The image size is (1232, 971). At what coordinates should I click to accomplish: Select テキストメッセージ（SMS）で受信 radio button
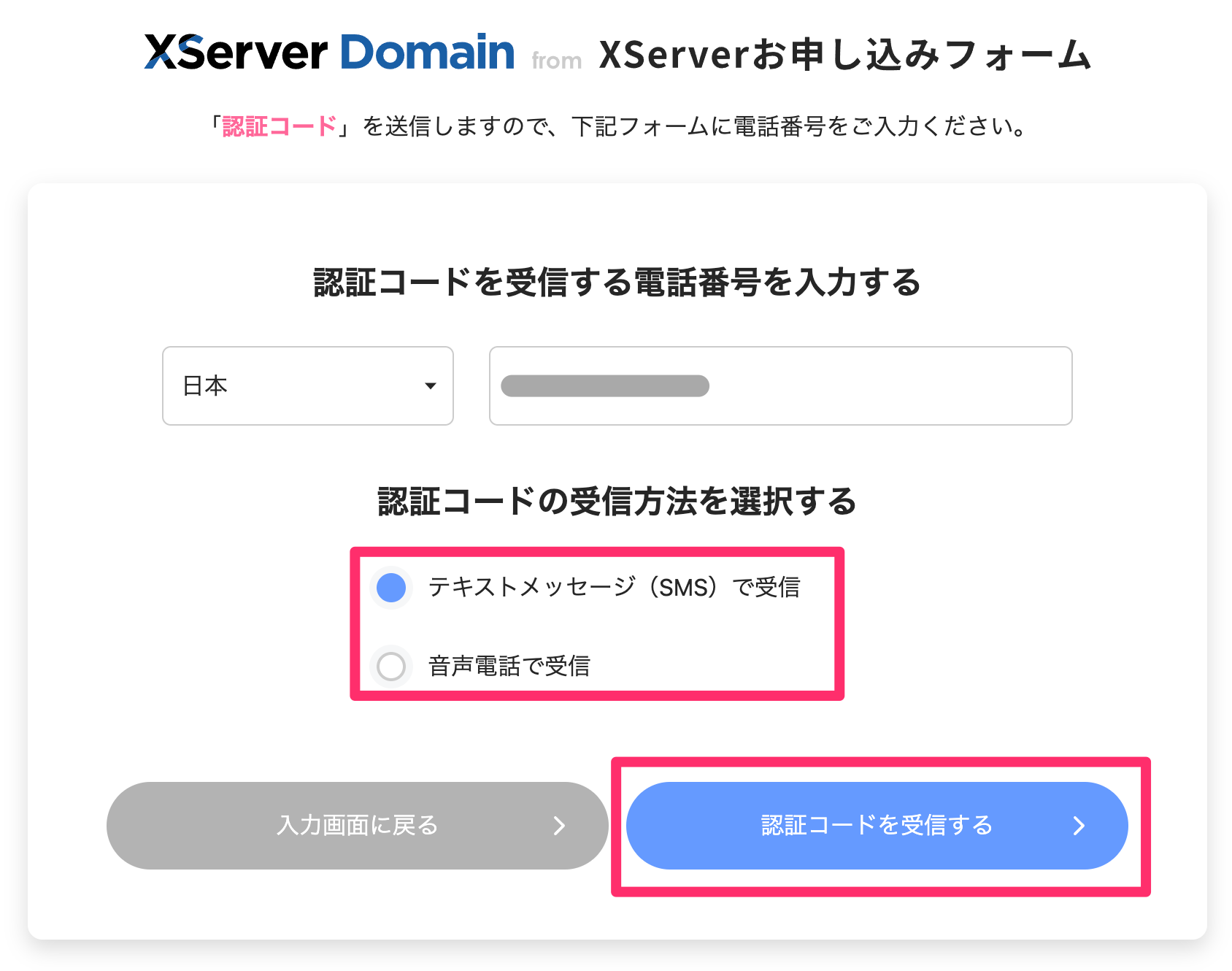(x=391, y=588)
